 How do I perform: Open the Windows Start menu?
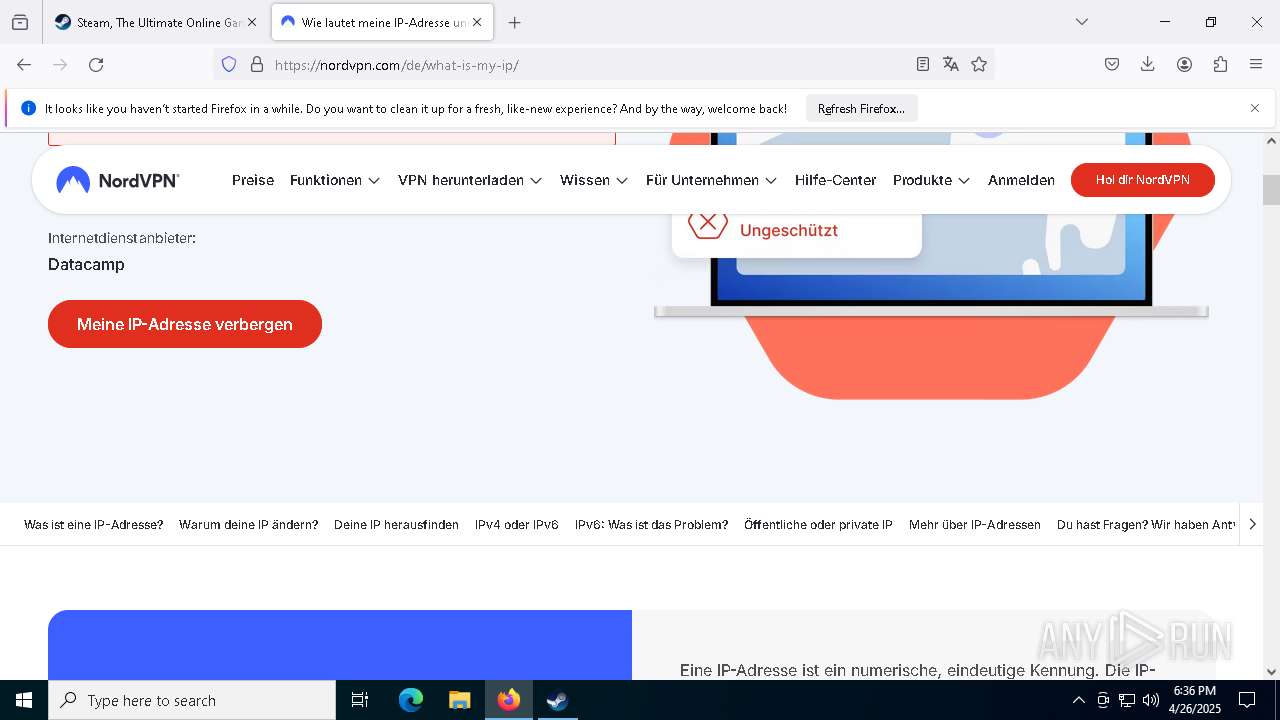tap(24, 700)
